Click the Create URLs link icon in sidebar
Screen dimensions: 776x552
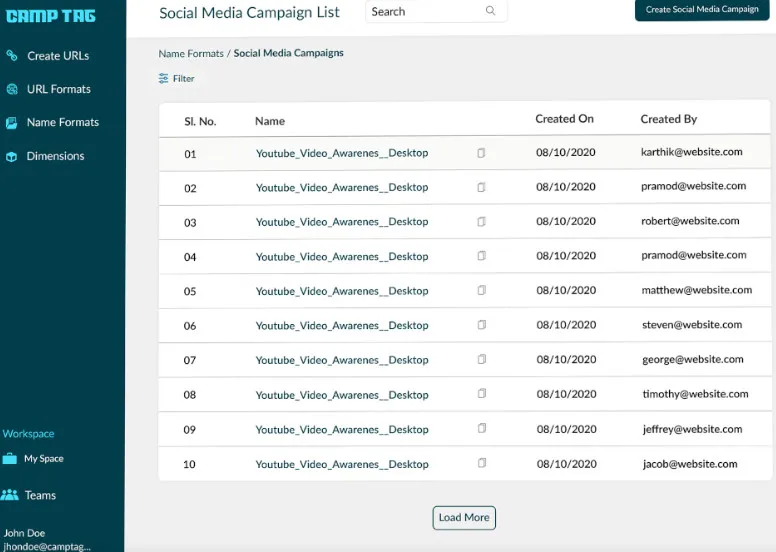point(12,56)
